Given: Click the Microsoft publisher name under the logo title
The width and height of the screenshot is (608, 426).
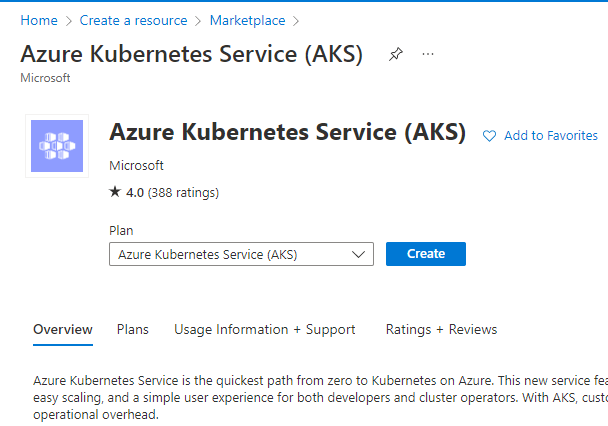Looking at the screenshot, I should pos(136,166).
